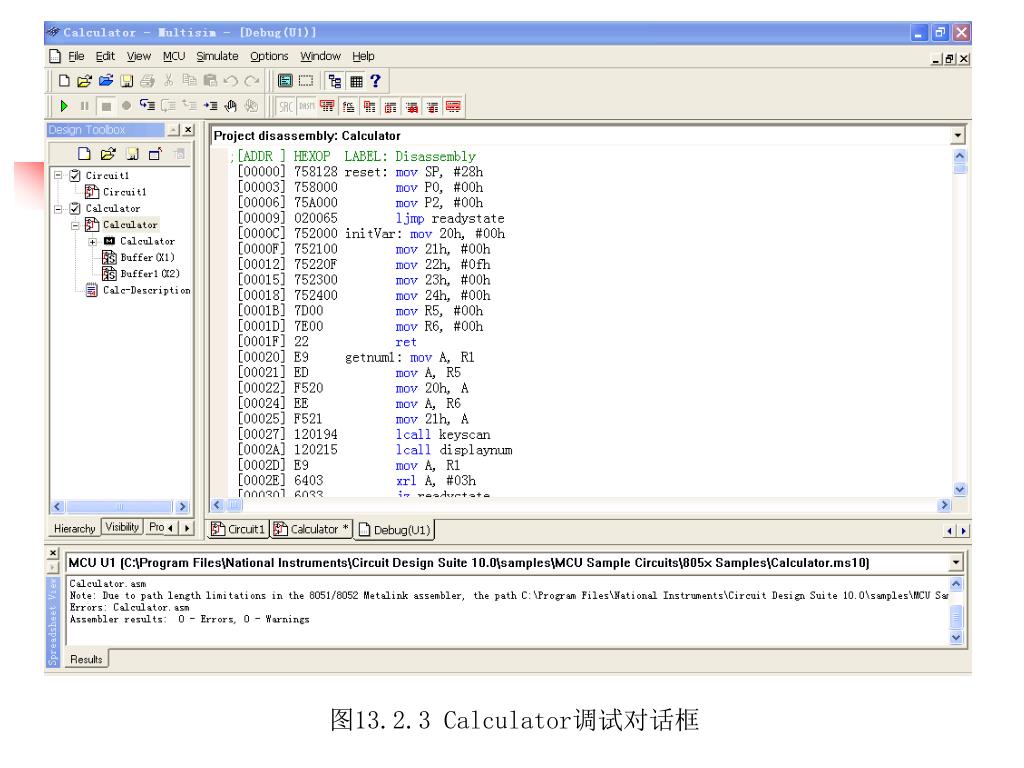Click the dashed-rectangle zoom area icon
Image resolution: width=1024 pixels, height=768 pixels.
pyautogui.click(x=306, y=81)
